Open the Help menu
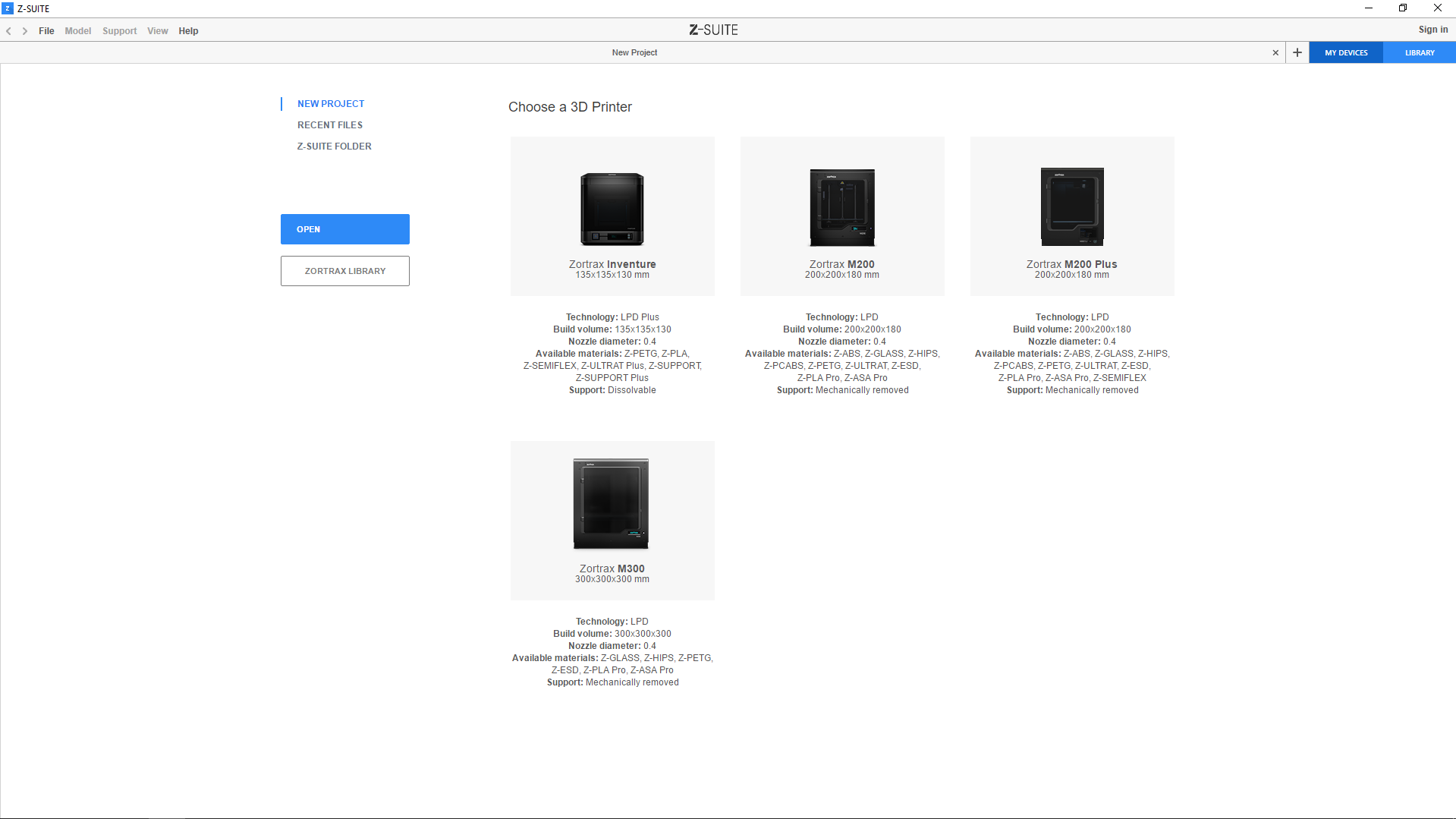 pyautogui.click(x=188, y=31)
